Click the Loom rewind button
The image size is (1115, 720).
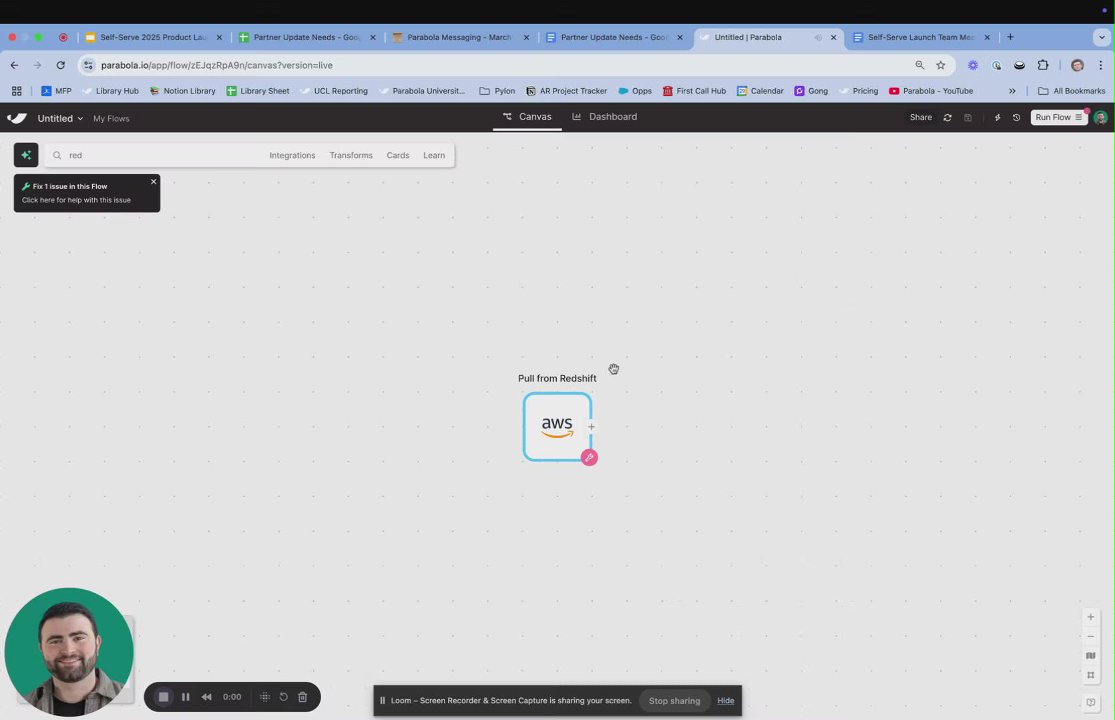(x=206, y=697)
